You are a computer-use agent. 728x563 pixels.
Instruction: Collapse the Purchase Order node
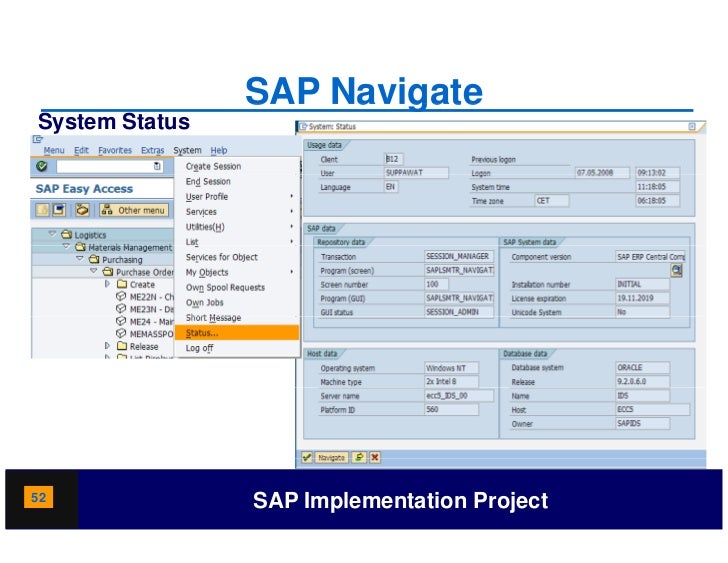94,271
